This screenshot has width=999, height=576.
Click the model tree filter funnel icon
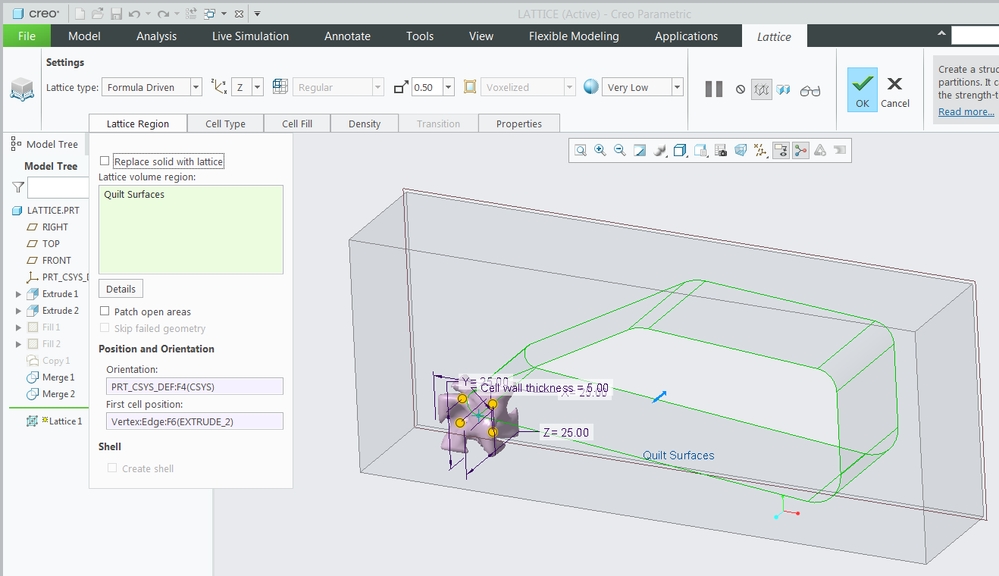point(18,187)
